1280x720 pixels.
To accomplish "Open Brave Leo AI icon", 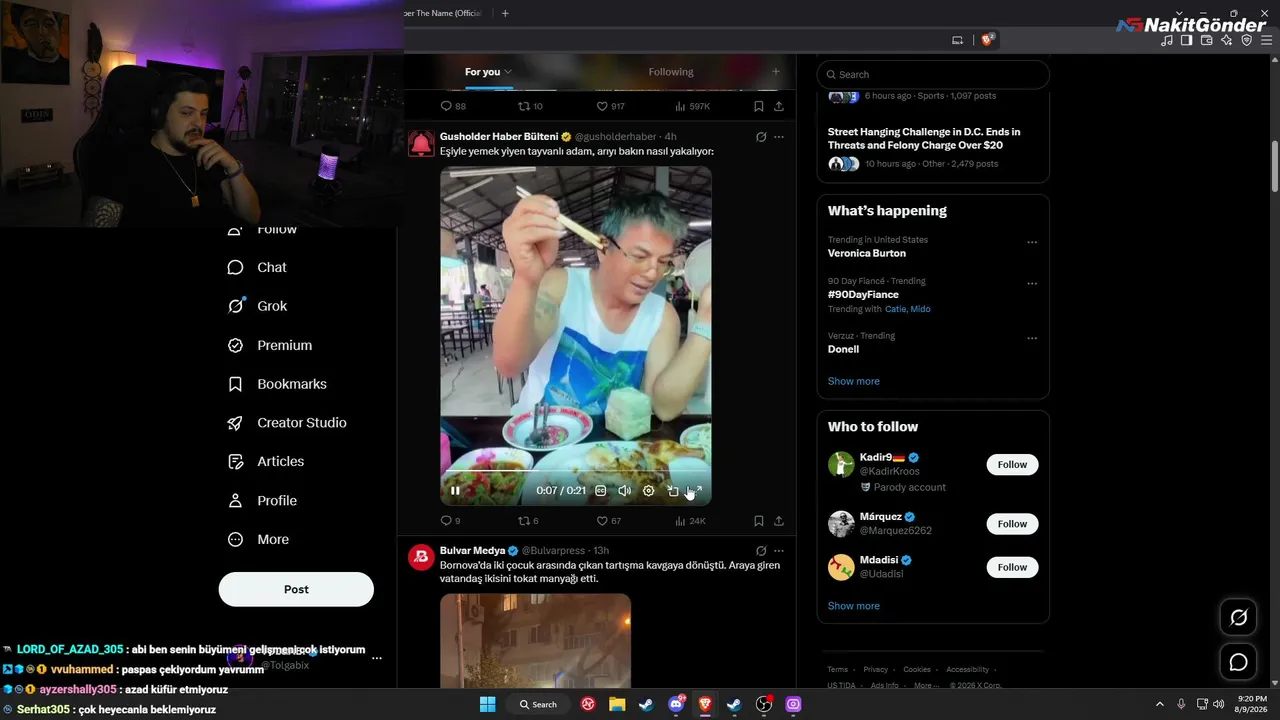I will 1226,40.
